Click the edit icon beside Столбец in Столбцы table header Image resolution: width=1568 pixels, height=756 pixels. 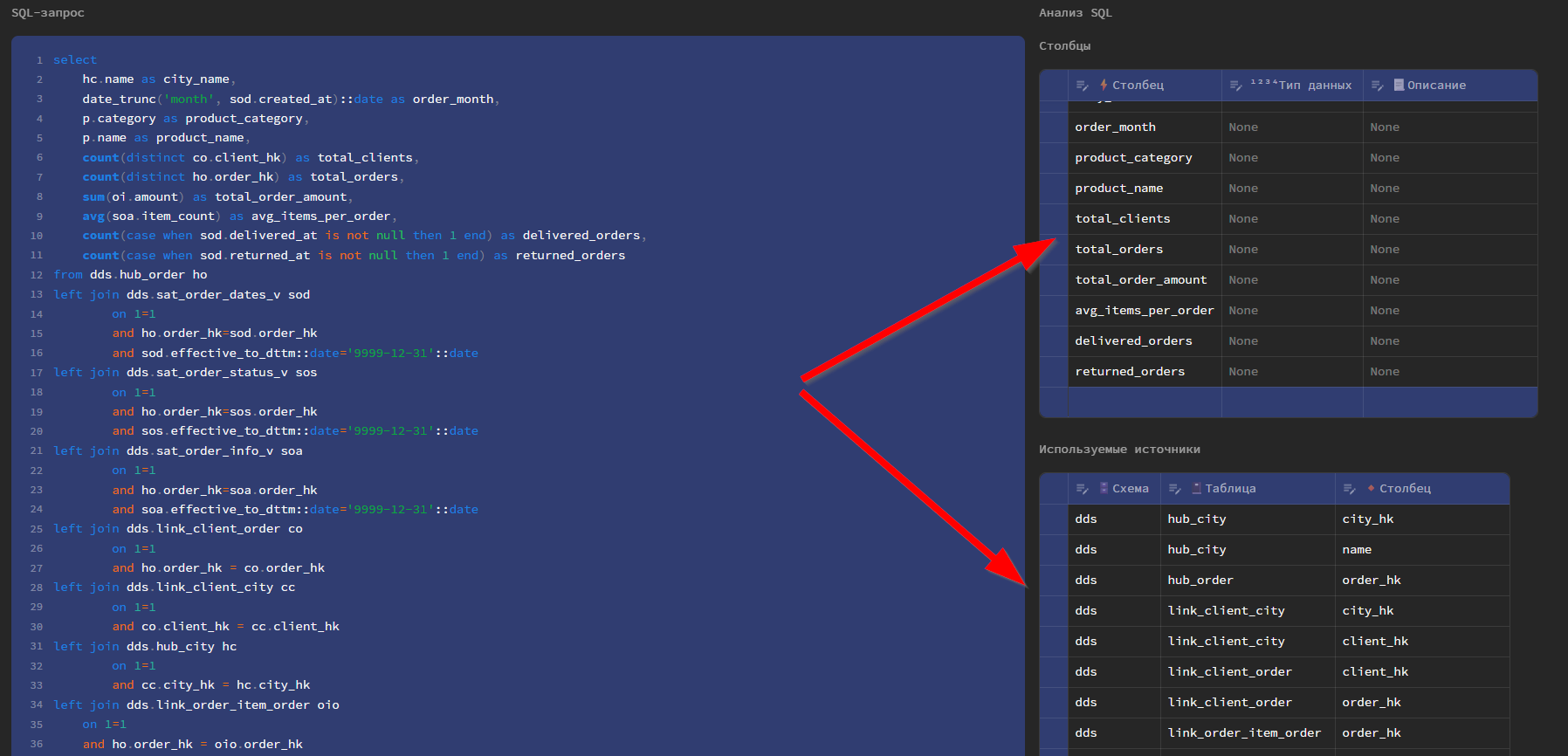pyautogui.click(x=1083, y=86)
